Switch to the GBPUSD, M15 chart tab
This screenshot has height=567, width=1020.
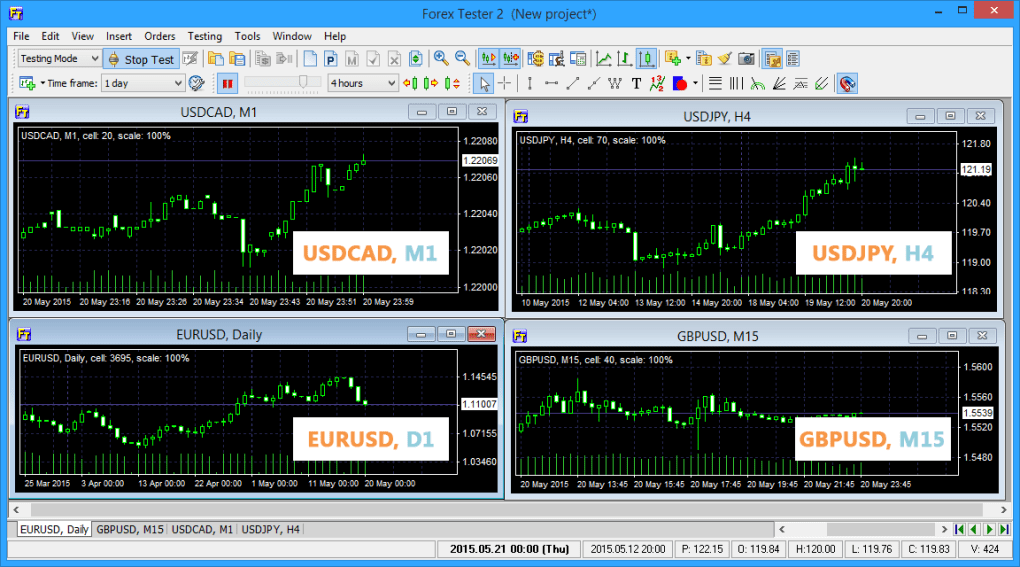(130, 528)
